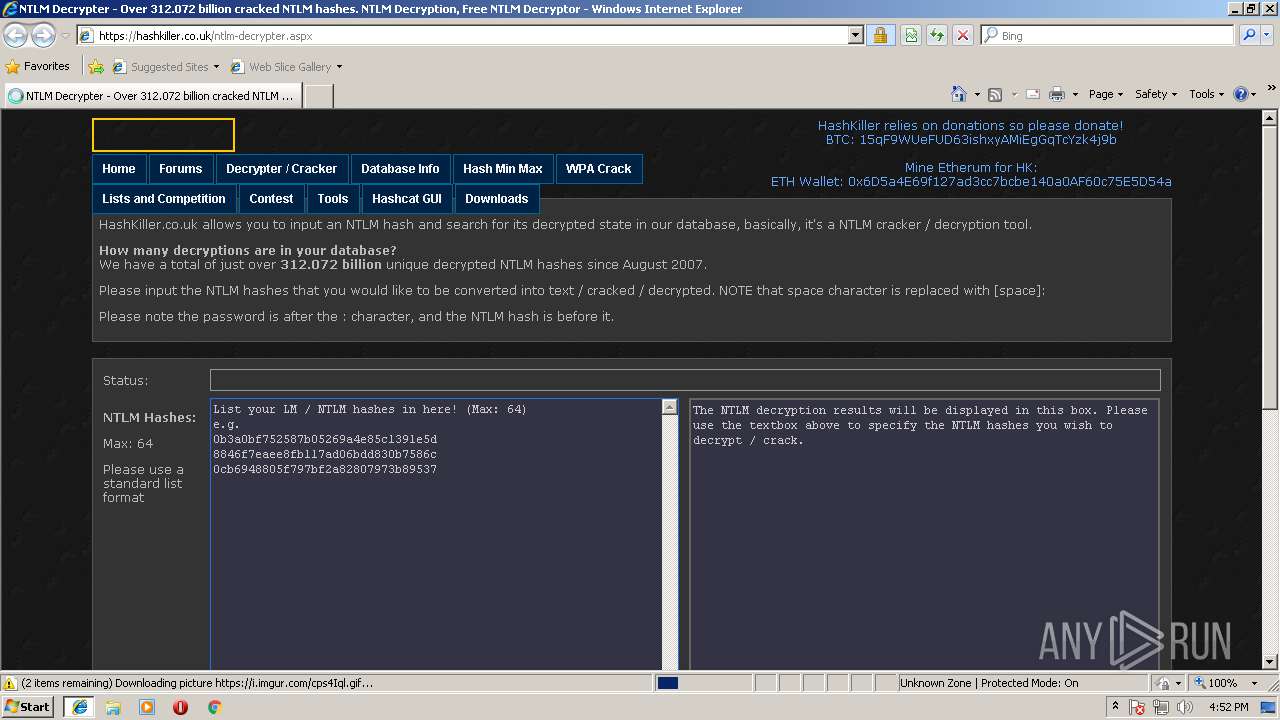1280x720 pixels.
Task: Click the toolbar overflow chevron
Action: pos(1272,88)
